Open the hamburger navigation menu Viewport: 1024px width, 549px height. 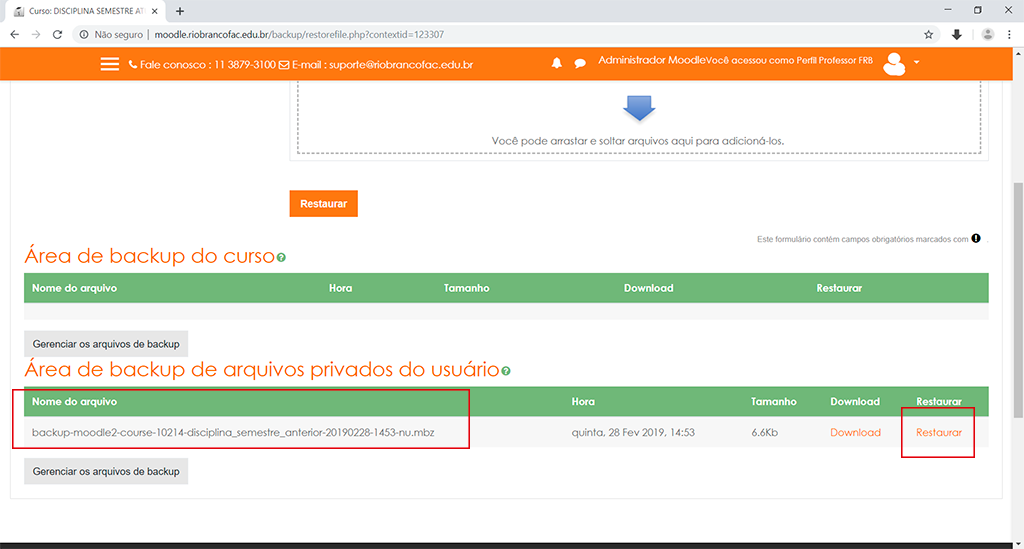(x=110, y=64)
